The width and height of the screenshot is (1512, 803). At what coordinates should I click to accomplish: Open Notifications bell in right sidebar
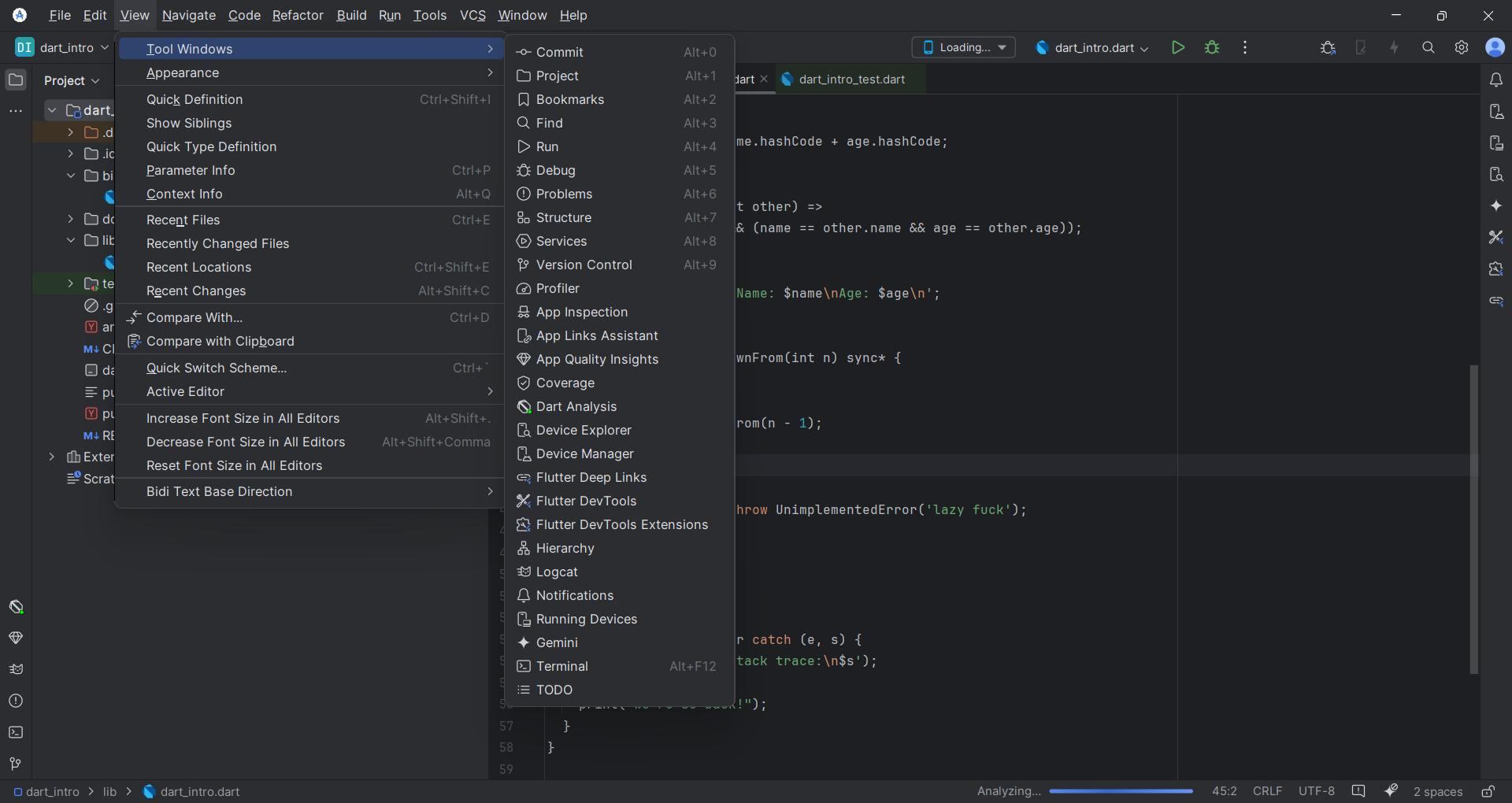click(1496, 80)
